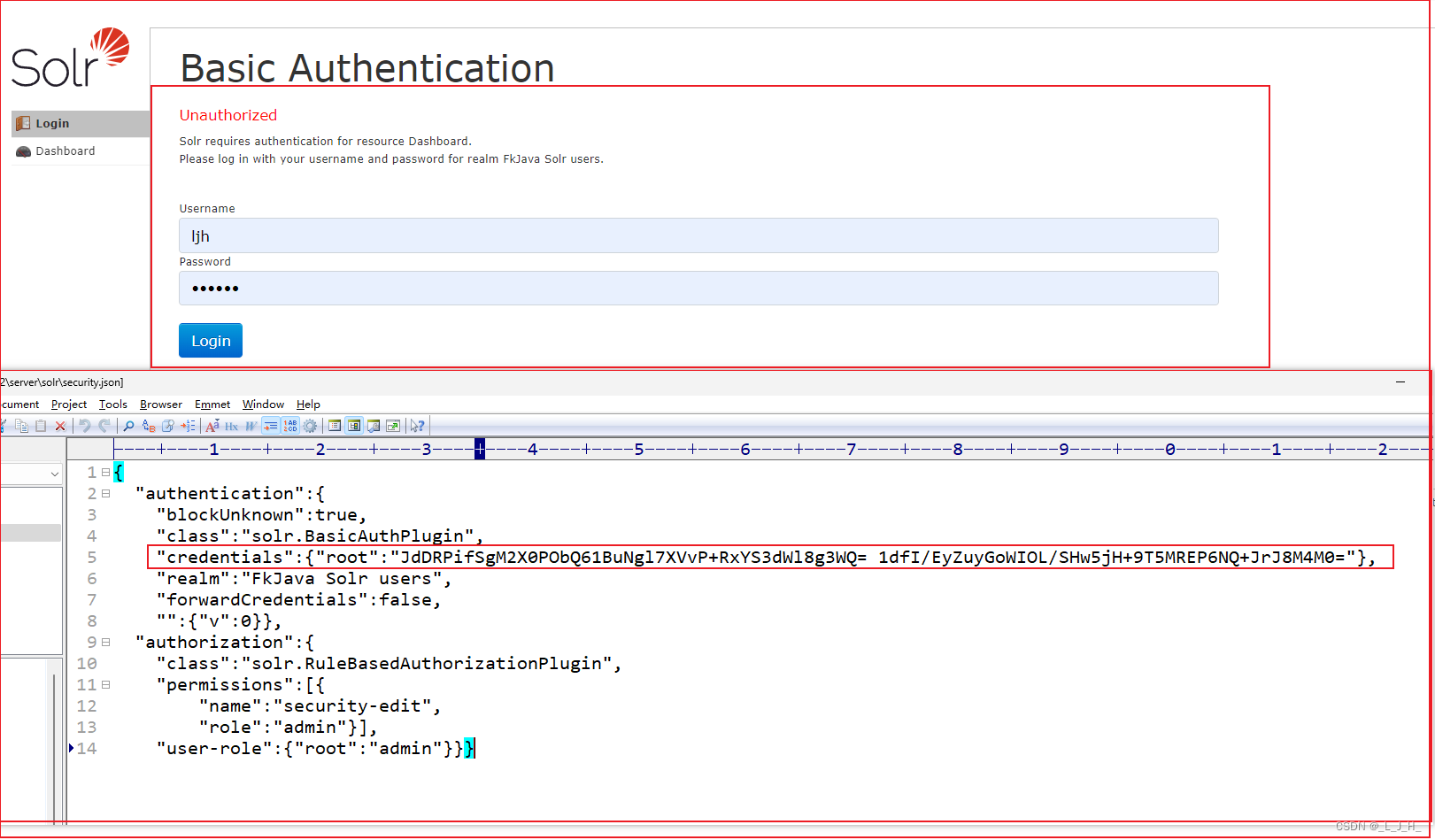This screenshot has width=1435, height=840.
Task: Open the Help menu
Action: pyautogui.click(x=308, y=405)
